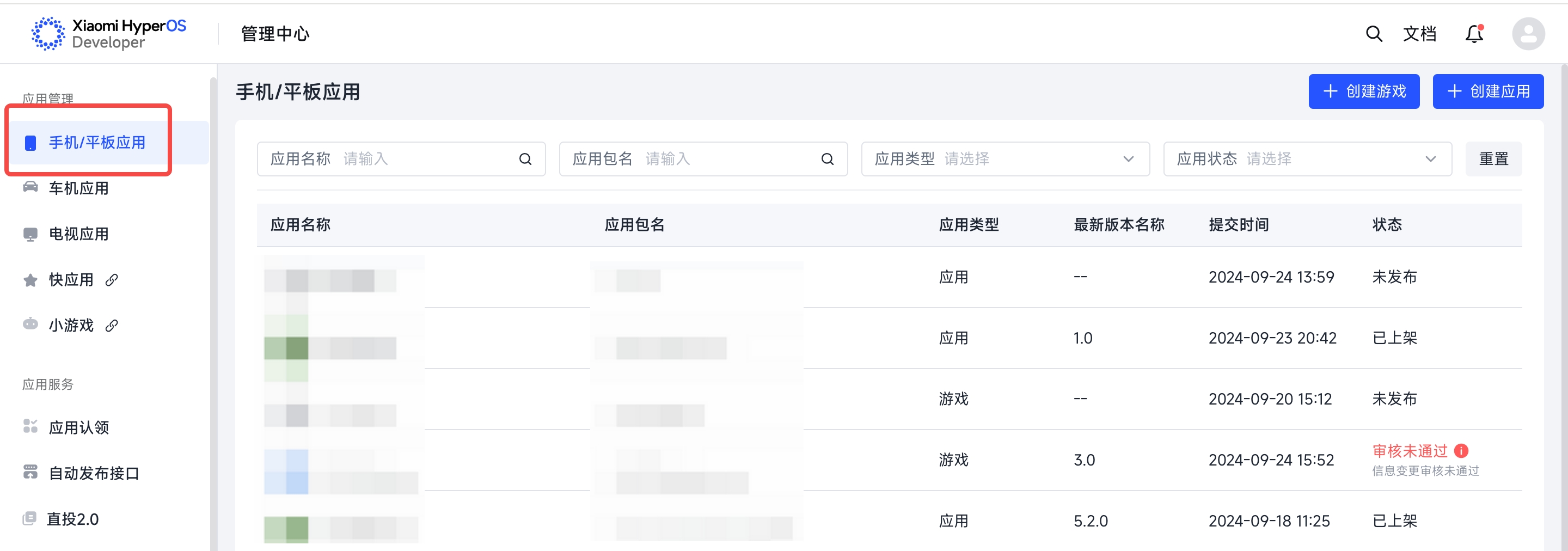Click the star icon beside 快应用

click(30, 279)
